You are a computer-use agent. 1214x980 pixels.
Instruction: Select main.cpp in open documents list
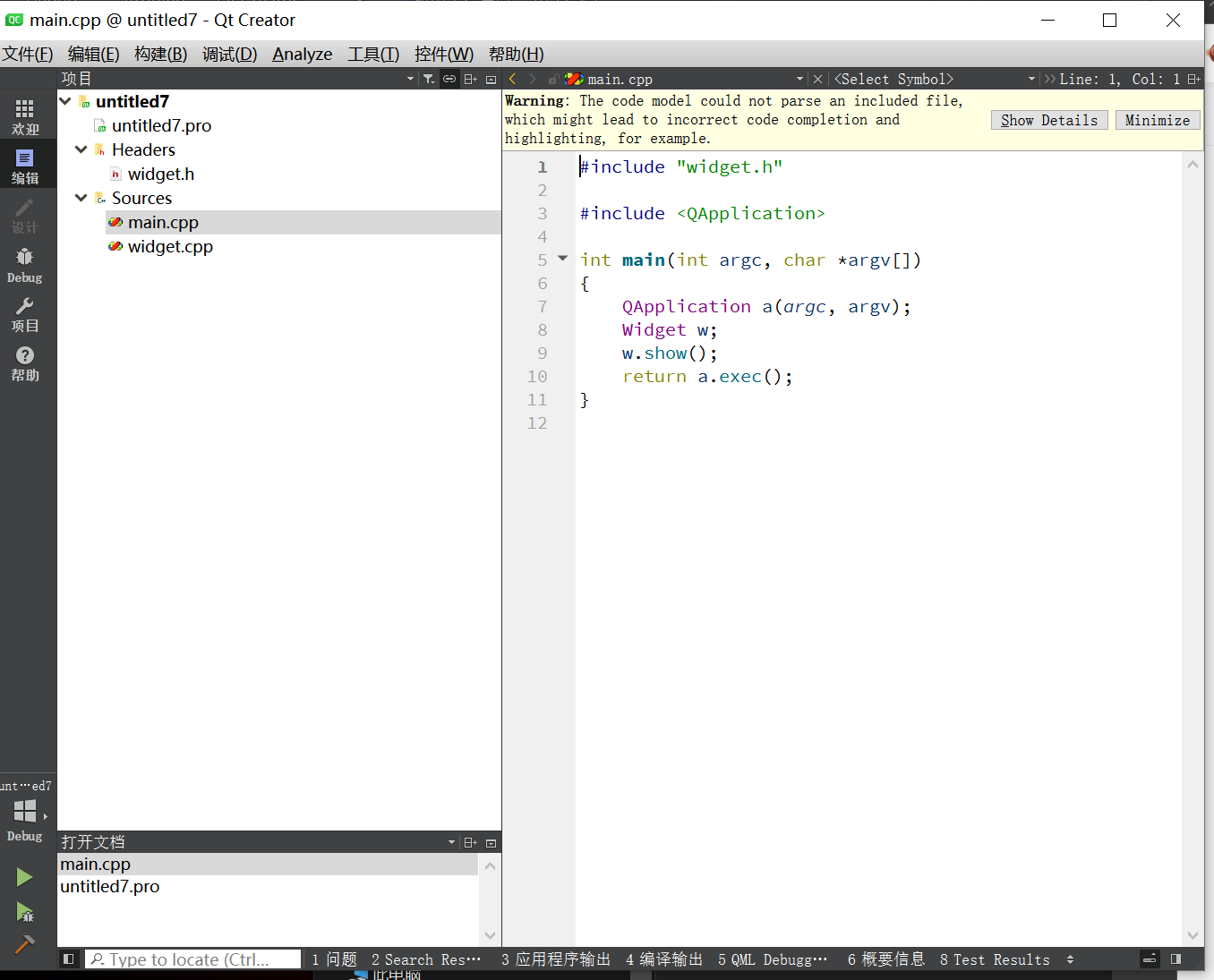click(268, 864)
